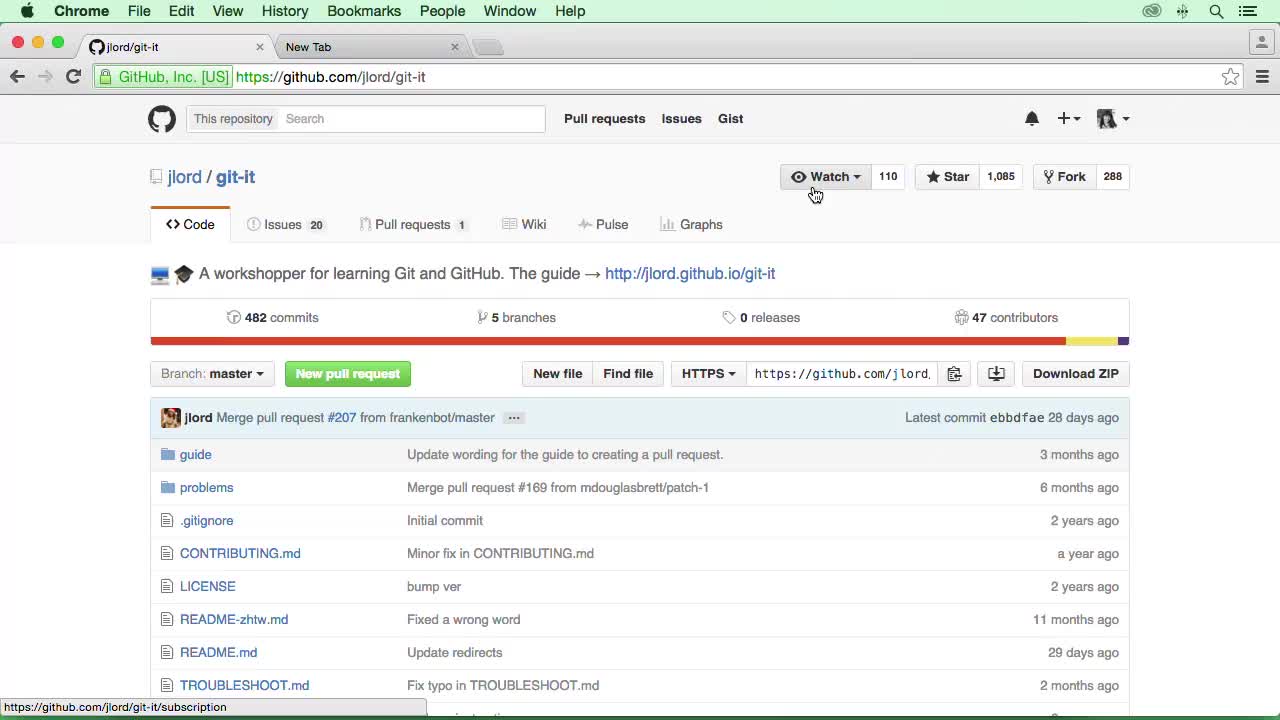This screenshot has width=1280, height=720.
Task: Open the CONTRIBUTING.md file
Action: tap(240, 554)
